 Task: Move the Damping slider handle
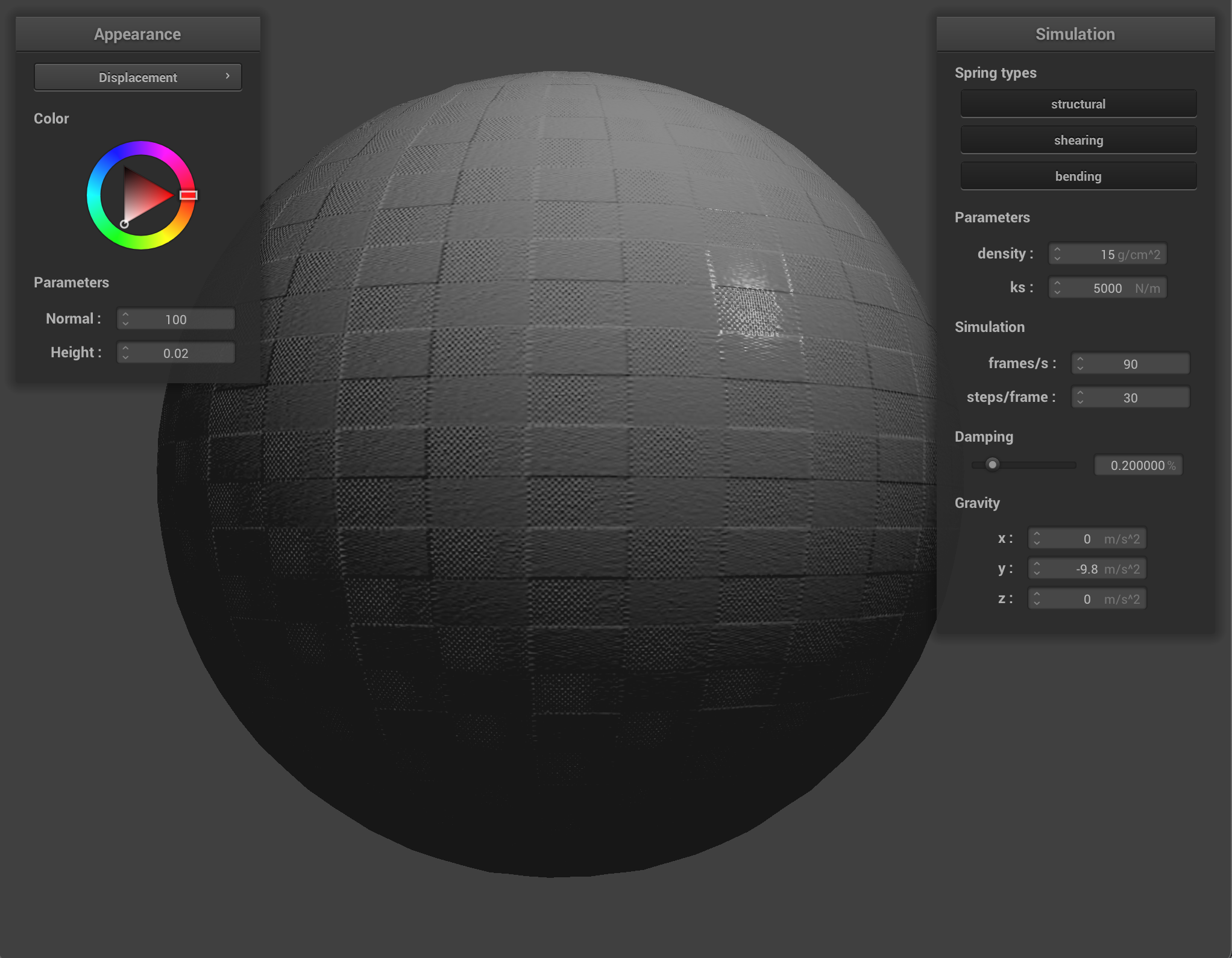click(x=992, y=465)
